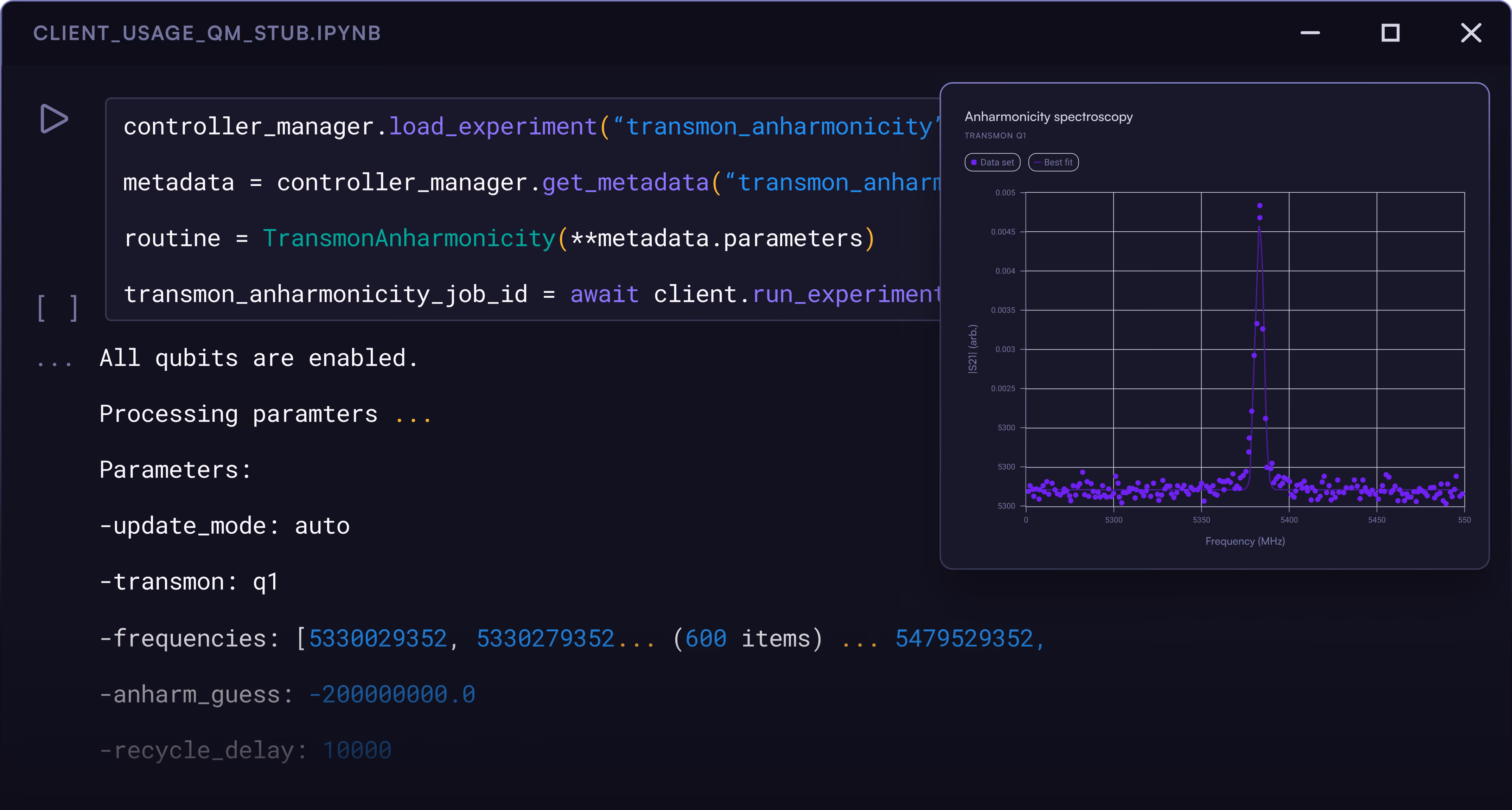
Task: Click the 'Parameters:' output heading
Action: point(175,470)
